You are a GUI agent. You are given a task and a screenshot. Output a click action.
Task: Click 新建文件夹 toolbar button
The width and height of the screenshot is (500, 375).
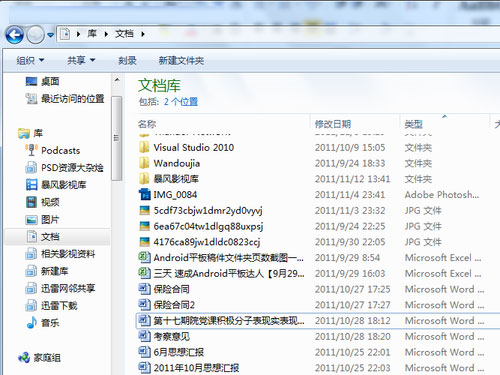pos(181,60)
